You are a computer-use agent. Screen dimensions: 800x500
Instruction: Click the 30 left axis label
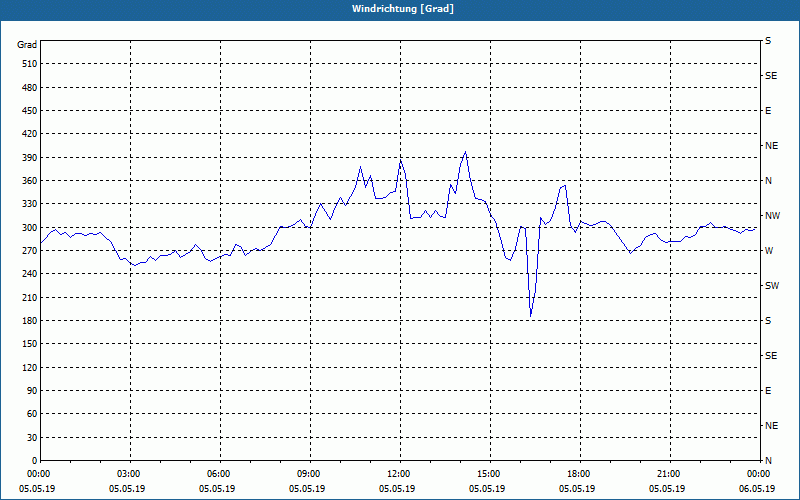32,438
